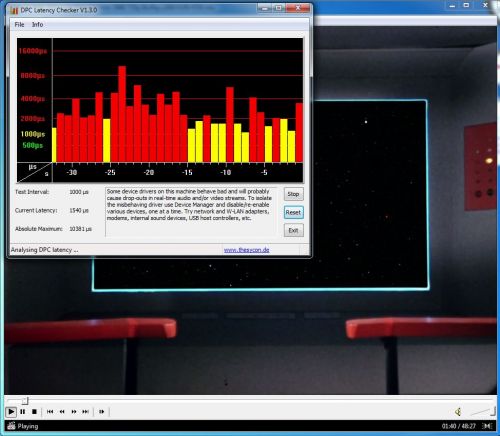This screenshot has width=500, height=436.
Task: Click the 01:40 / 48:27 time readout
Action: tap(458, 426)
